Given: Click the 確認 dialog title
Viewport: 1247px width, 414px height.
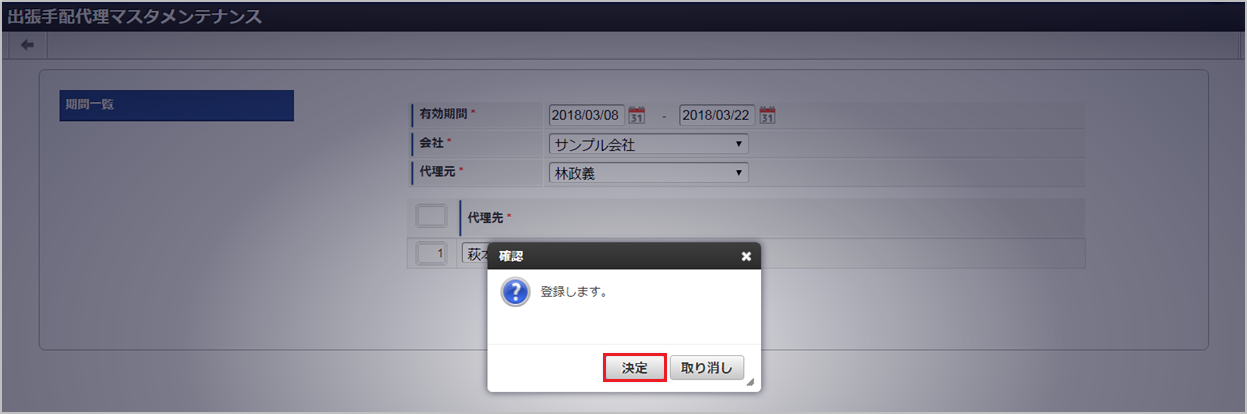Looking at the screenshot, I should coord(510,256).
